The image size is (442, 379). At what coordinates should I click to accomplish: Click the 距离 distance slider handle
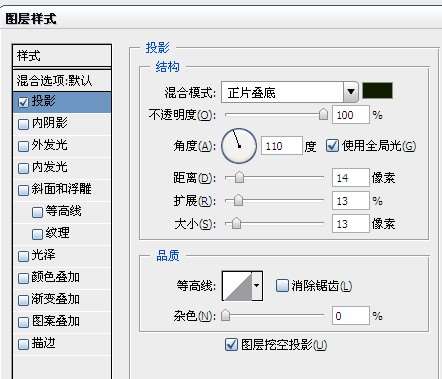[x=239, y=177]
